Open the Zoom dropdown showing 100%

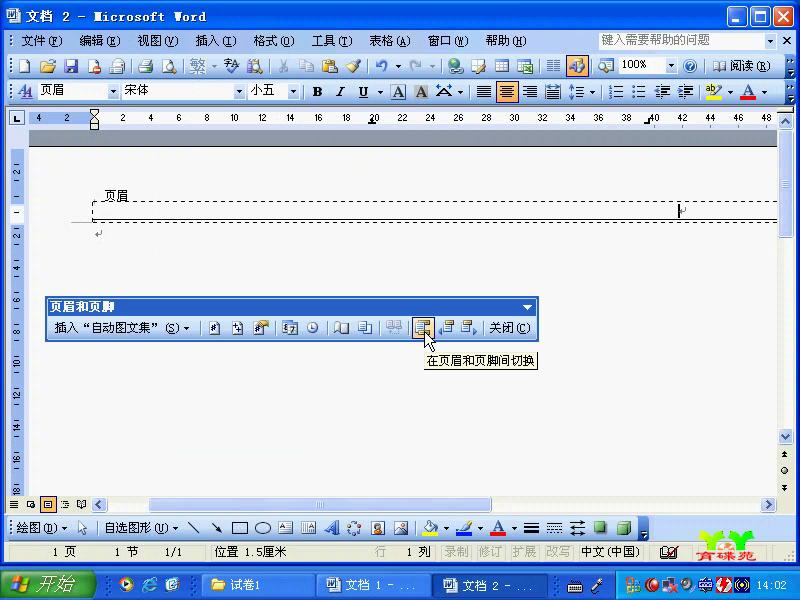(671, 65)
